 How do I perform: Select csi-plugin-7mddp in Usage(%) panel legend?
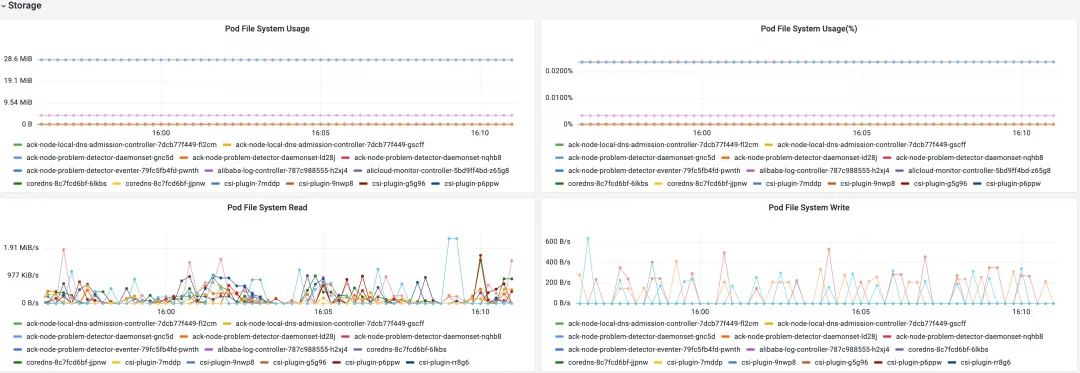pyautogui.click(x=793, y=184)
